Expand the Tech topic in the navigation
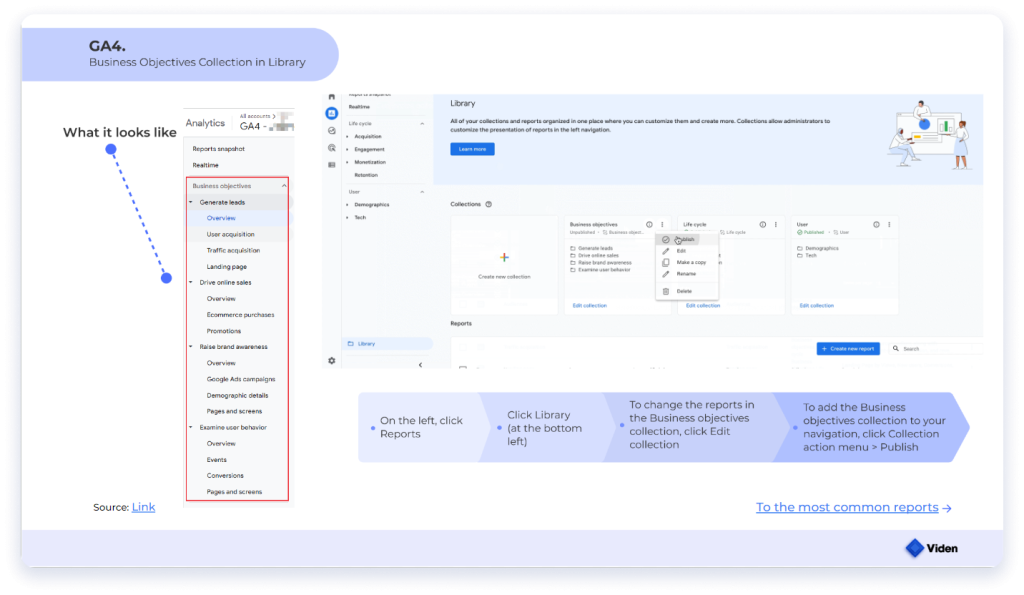The image size is (1024, 595). pos(347,217)
